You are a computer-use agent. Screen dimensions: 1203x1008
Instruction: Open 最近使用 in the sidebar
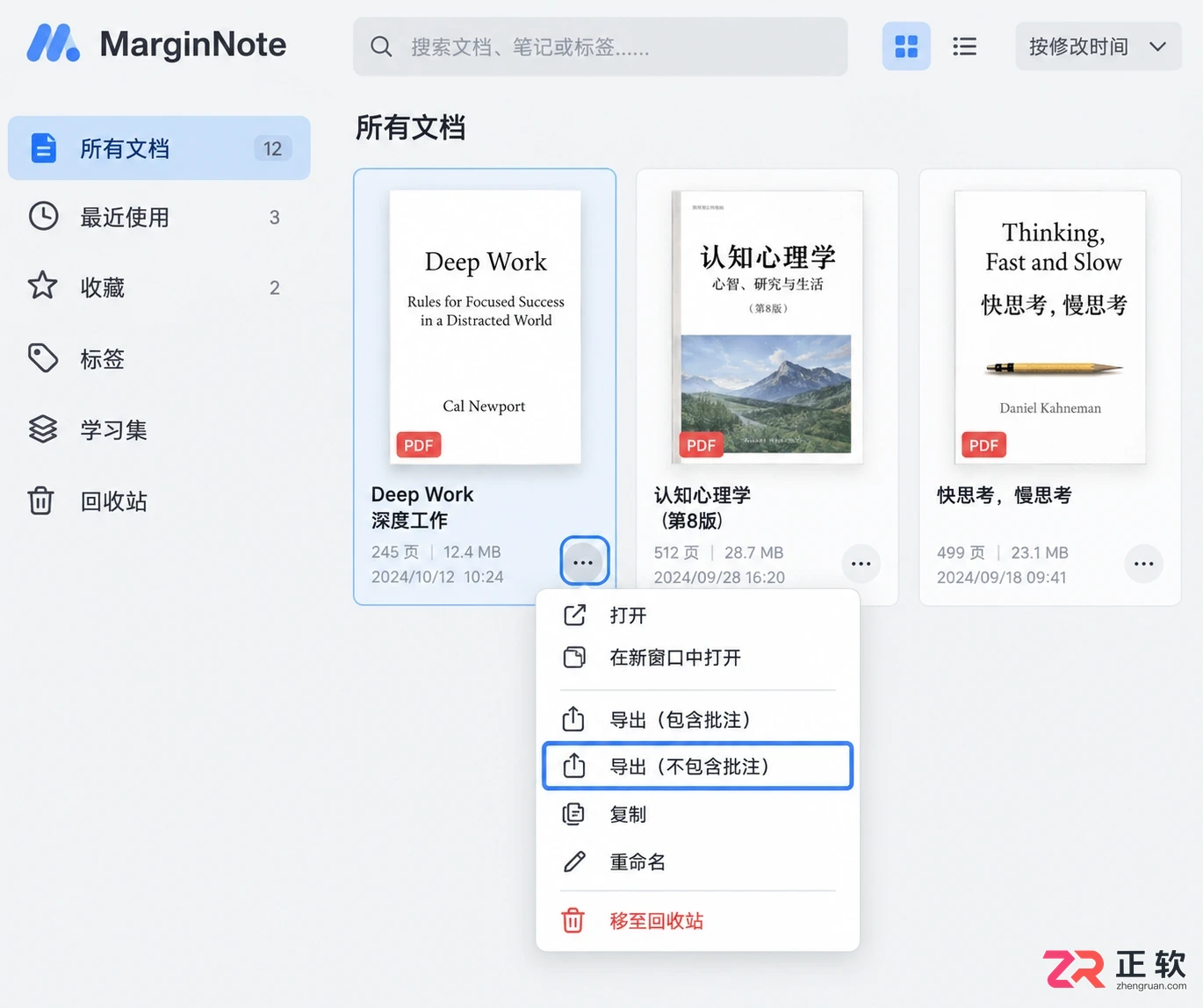(x=159, y=217)
